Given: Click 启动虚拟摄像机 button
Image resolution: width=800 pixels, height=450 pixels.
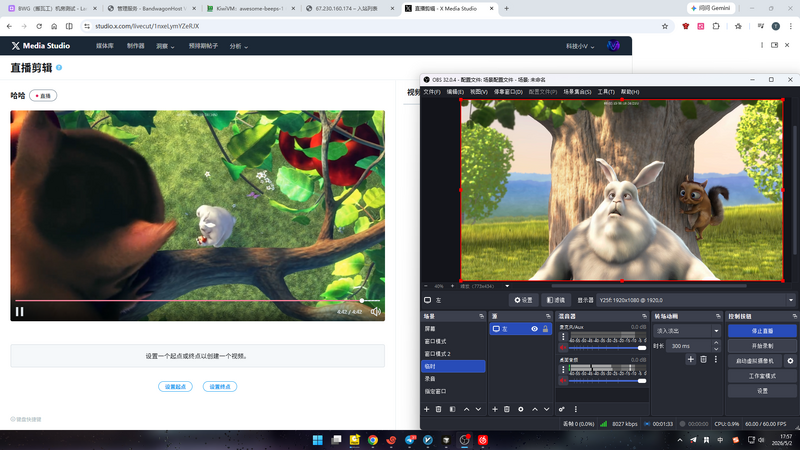Looking at the screenshot, I should [x=755, y=361].
